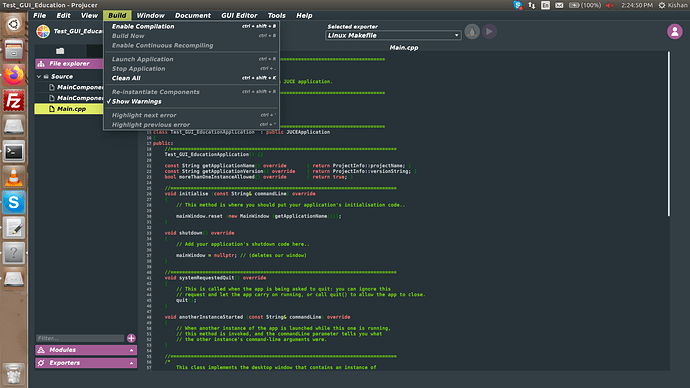
Task: Open the Document menu
Action: coord(193,15)
